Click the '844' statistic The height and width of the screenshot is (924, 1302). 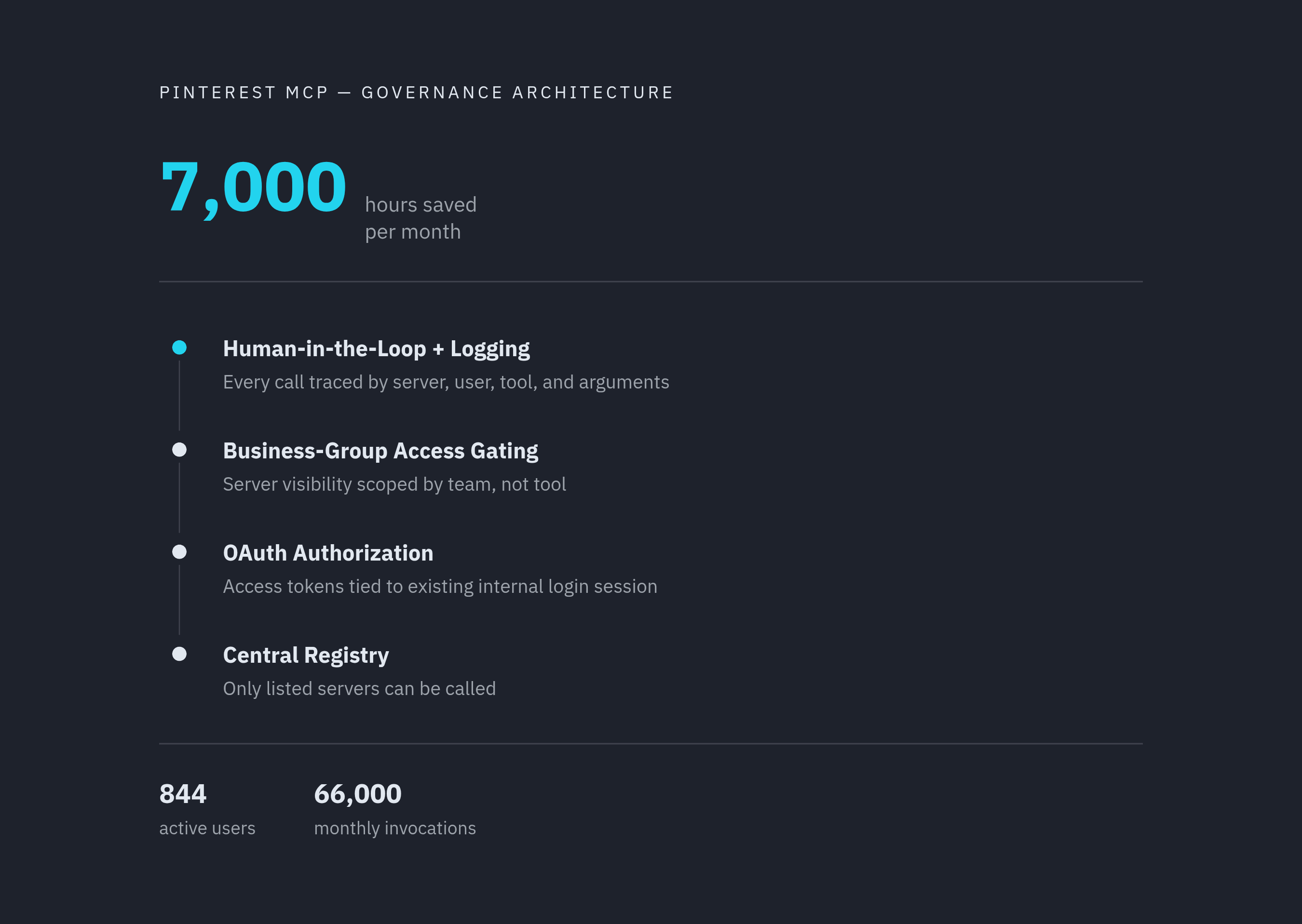click(x=183, y=794)
